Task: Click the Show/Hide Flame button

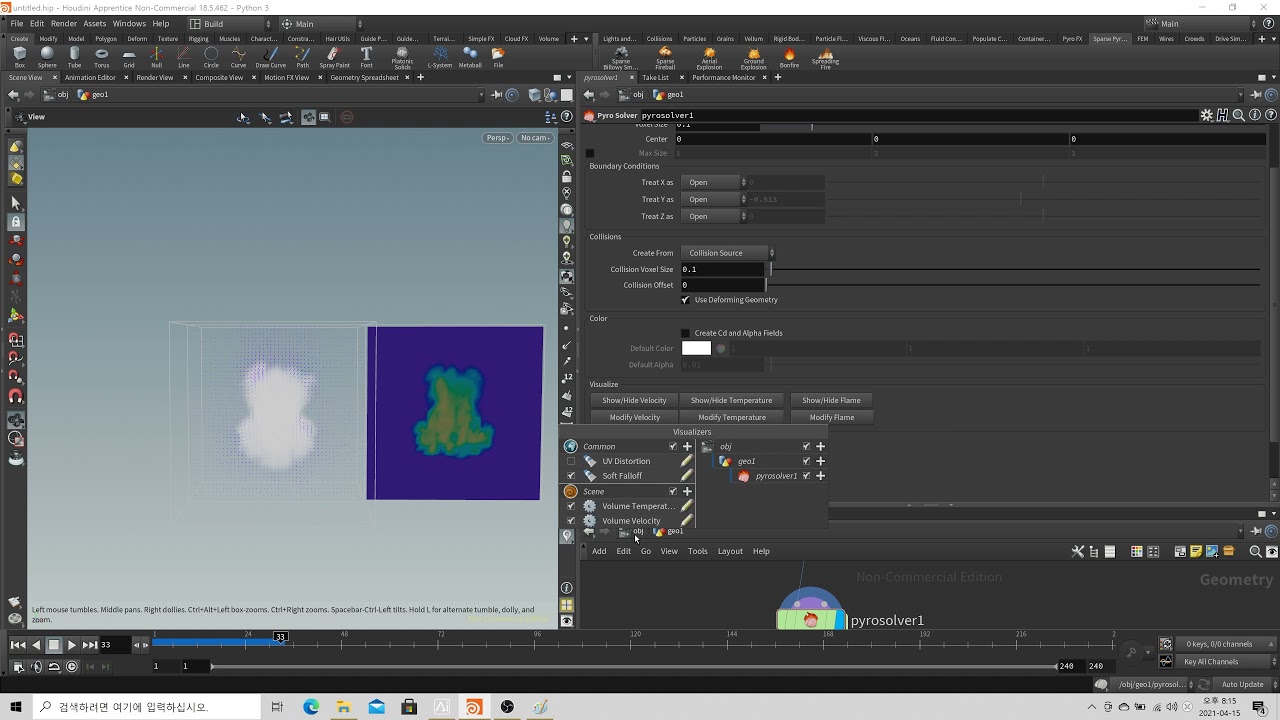Action: pyautogui.click(x=831, y=400)
